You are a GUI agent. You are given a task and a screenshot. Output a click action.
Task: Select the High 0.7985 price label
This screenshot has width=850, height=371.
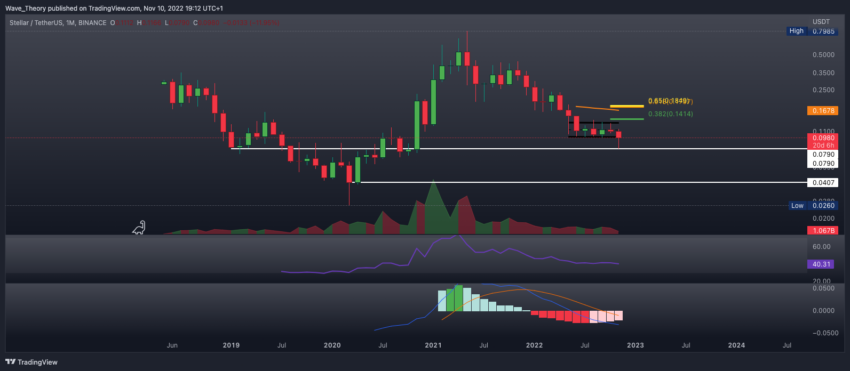point(812,31)
